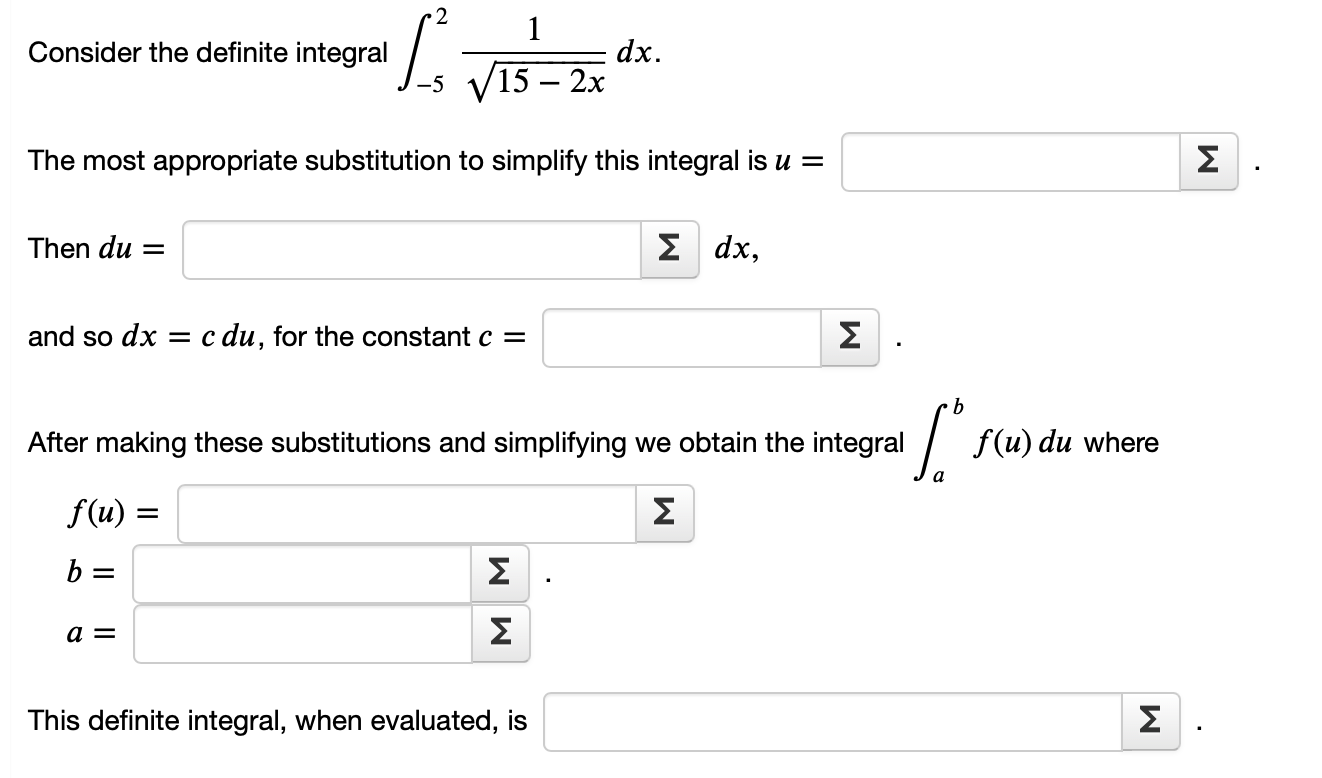Screen dimensions: 1322x778
Task: Click inside the substitution u input box
Action: point(1010,160)
